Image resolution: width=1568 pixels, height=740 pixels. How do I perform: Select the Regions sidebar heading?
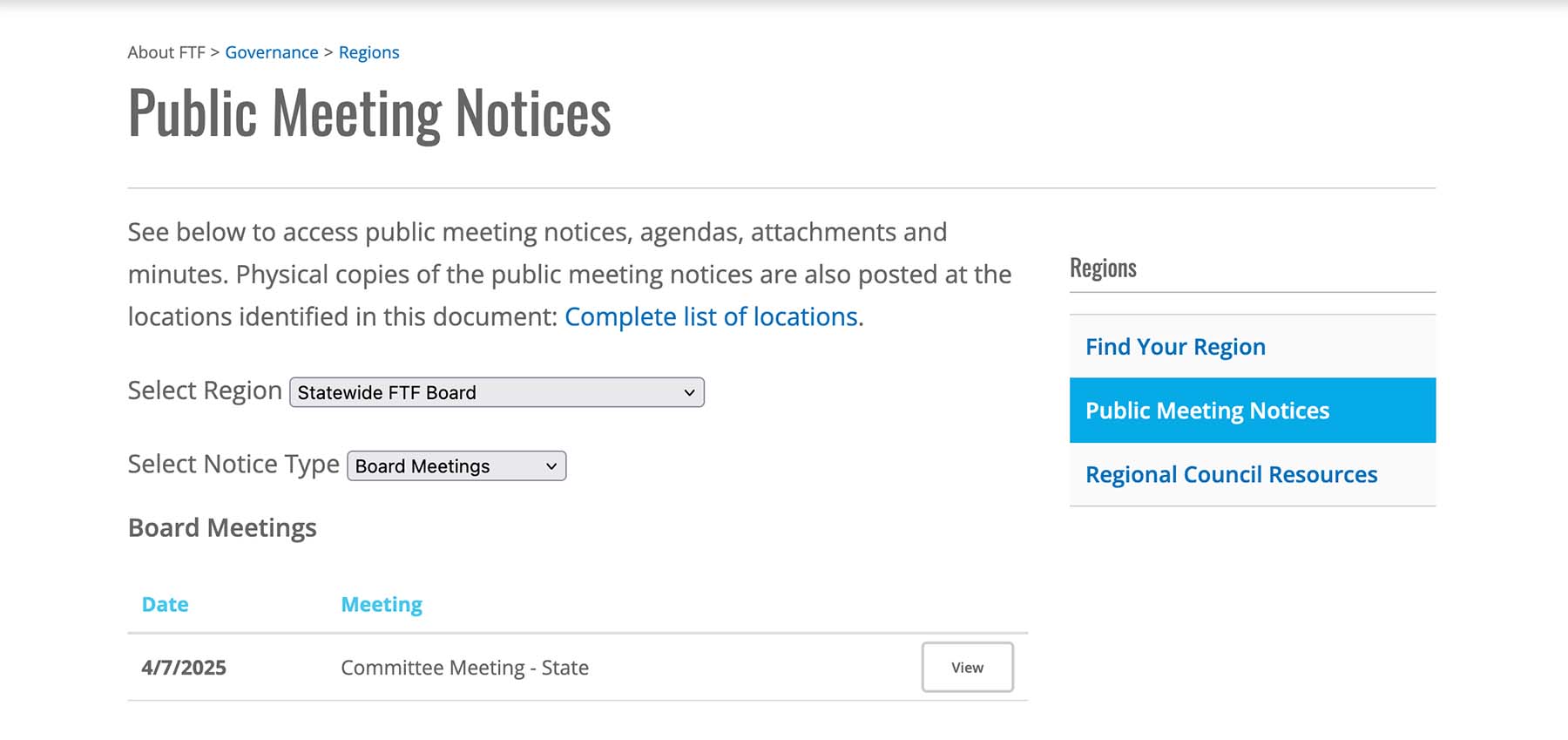(x=1103, y=268)
